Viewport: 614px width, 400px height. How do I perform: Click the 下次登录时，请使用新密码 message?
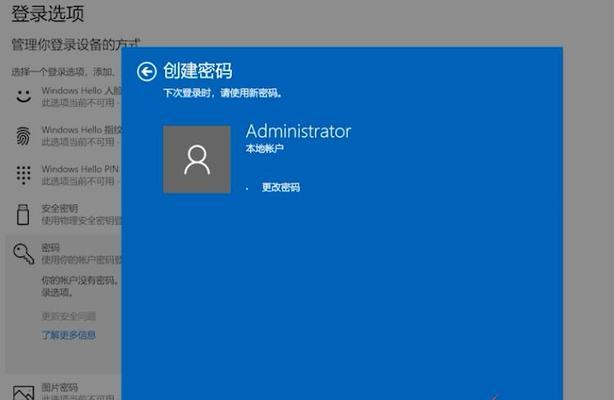click(222, 93)
